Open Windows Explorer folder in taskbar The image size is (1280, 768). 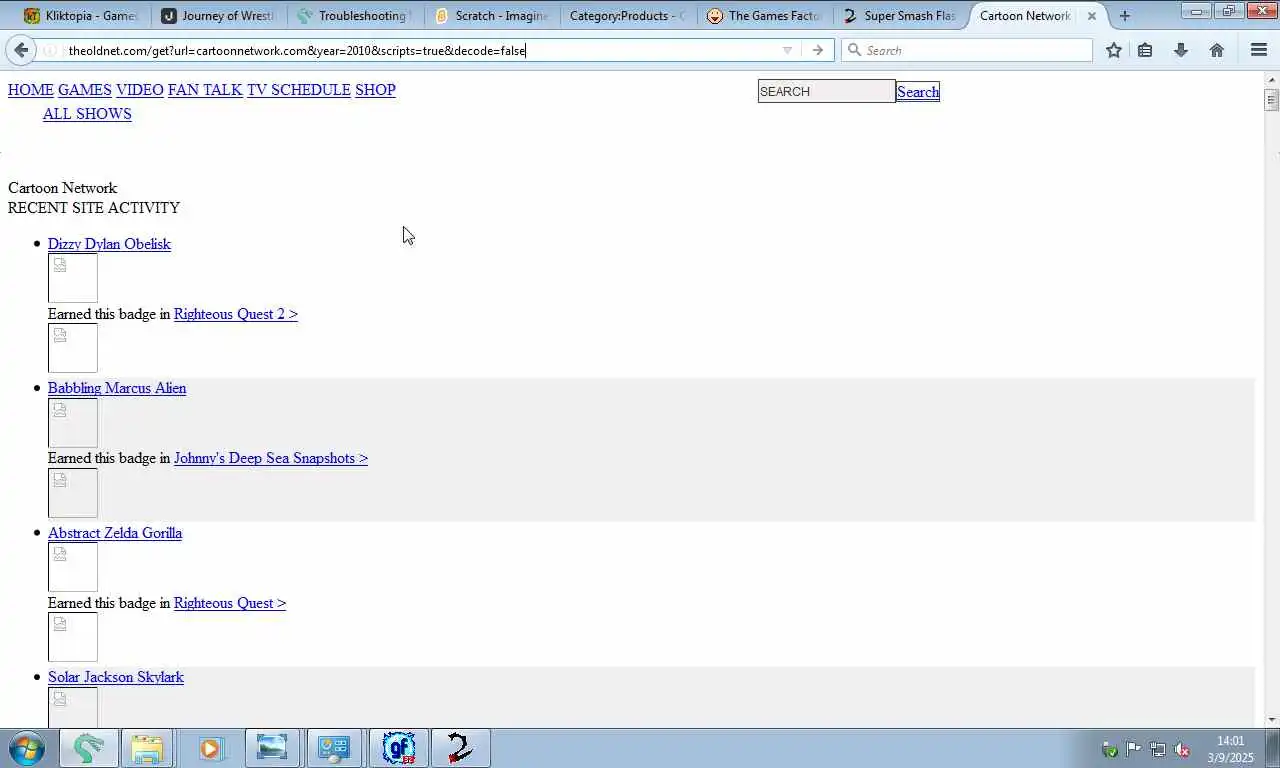click(147, 748)
